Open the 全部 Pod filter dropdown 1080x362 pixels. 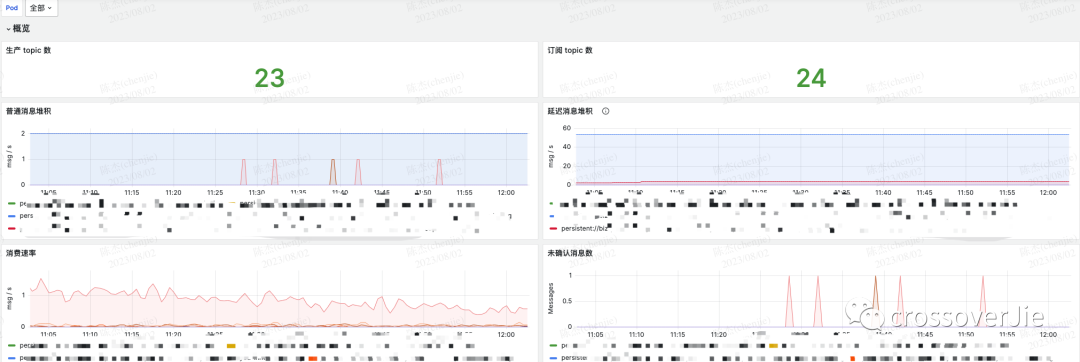pos(41,8)
